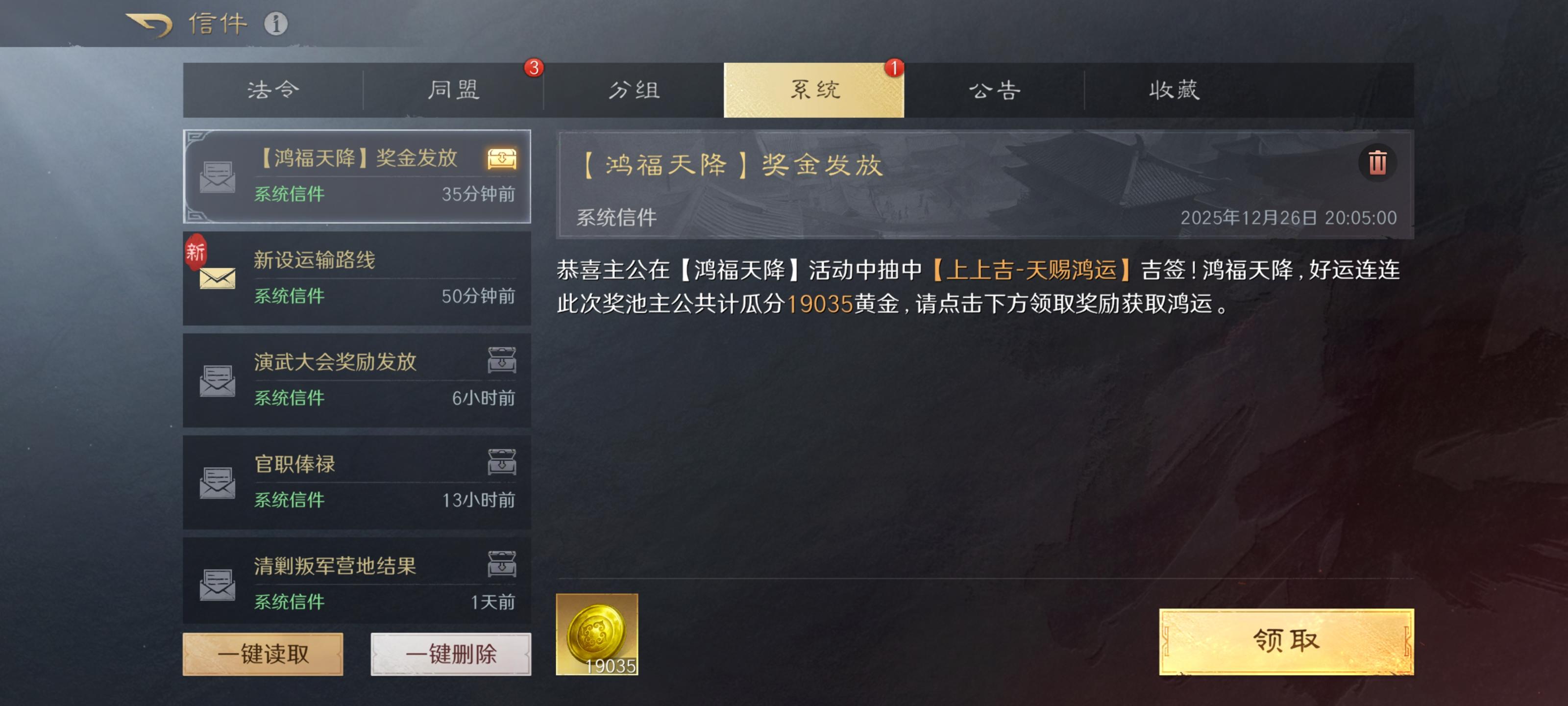Screen dimensions: 1568x706
Task: Select the 系统 tab
Action: click(x=814, y=90)
